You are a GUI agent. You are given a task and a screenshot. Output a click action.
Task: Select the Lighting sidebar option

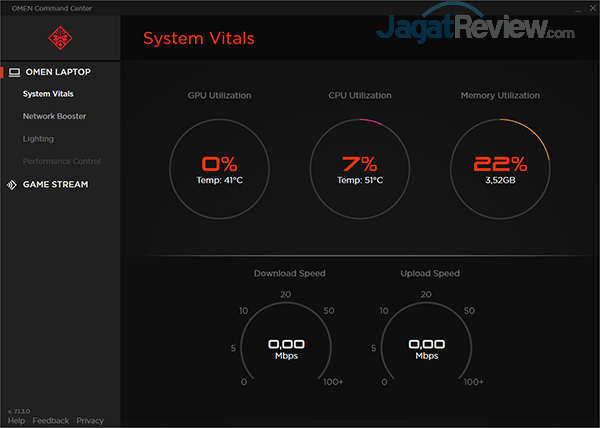point(38,139)
